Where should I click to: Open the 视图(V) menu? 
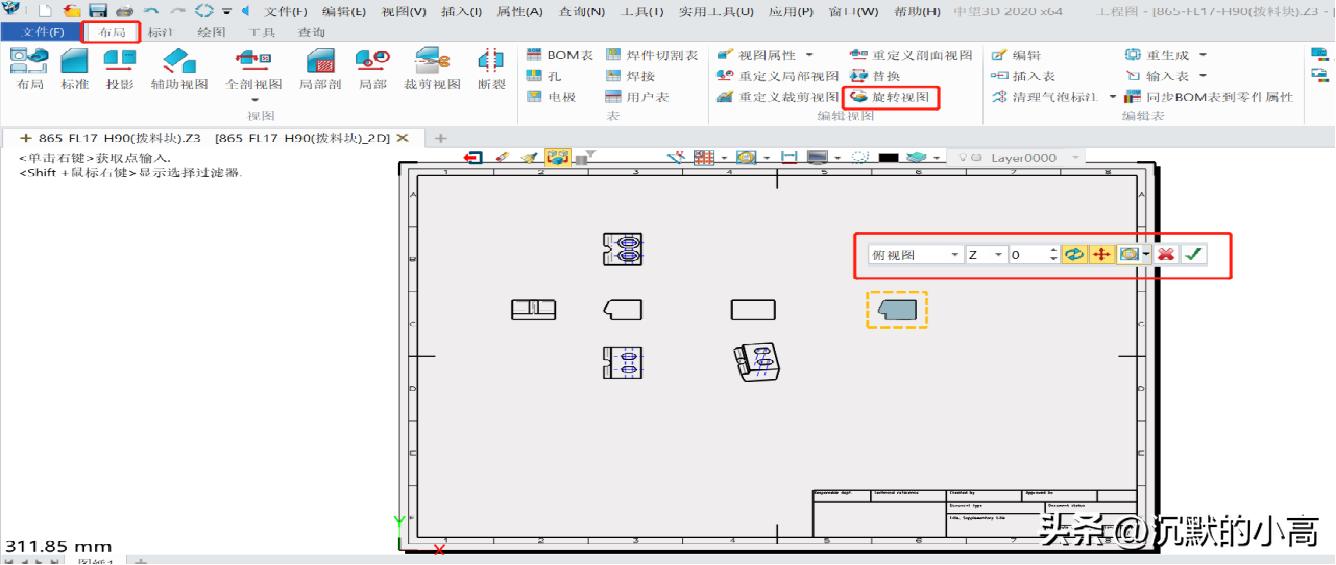coord(404,11)
